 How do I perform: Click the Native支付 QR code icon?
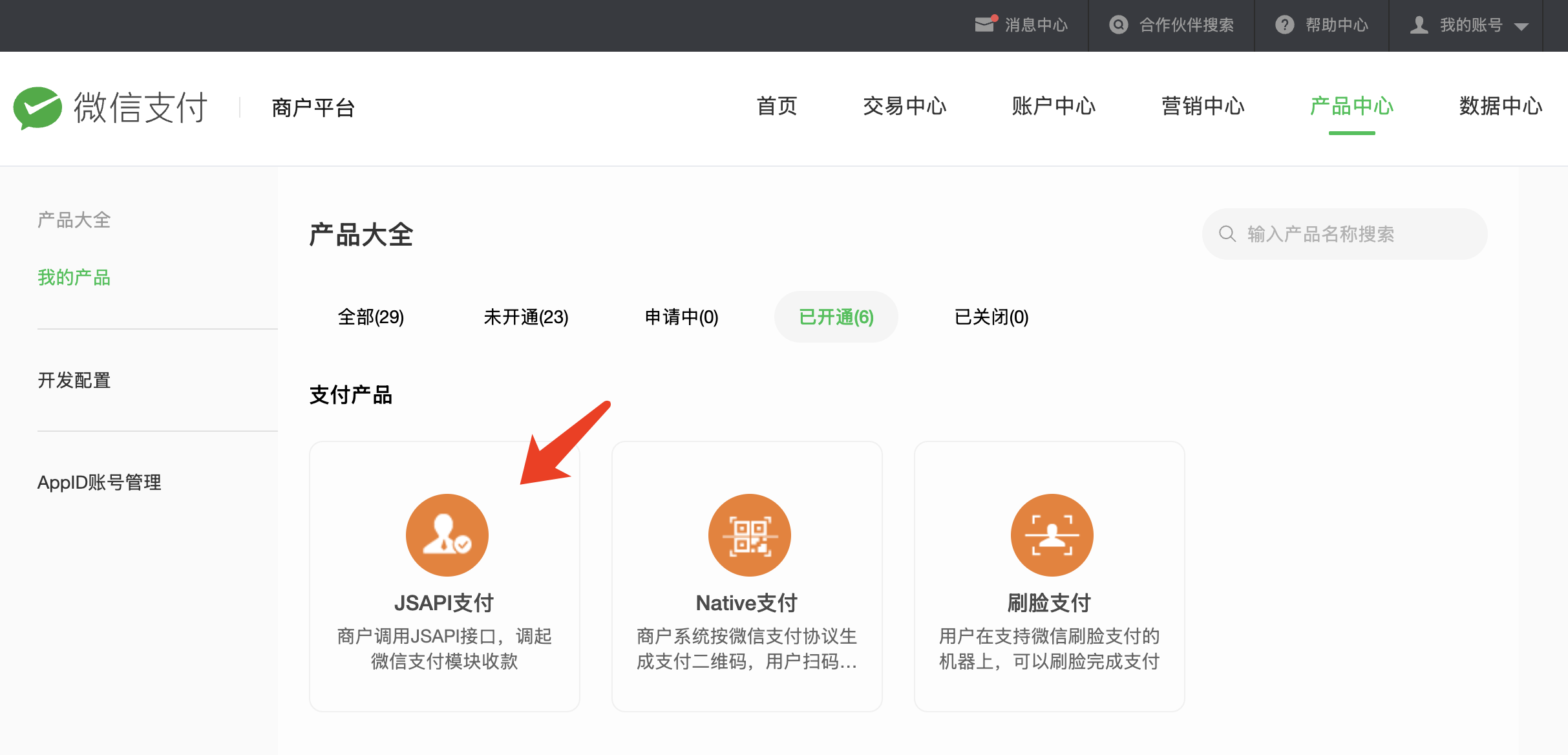[749, 535]
